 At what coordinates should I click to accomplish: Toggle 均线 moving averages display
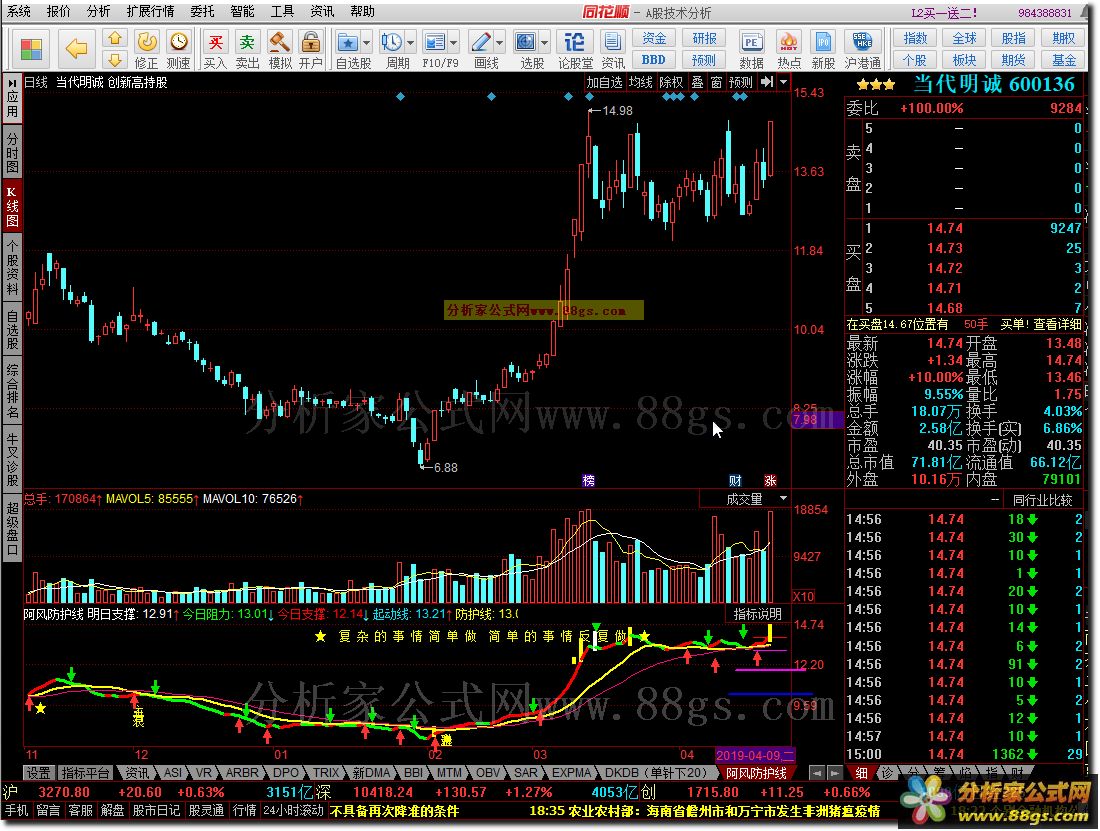[640, 82]
